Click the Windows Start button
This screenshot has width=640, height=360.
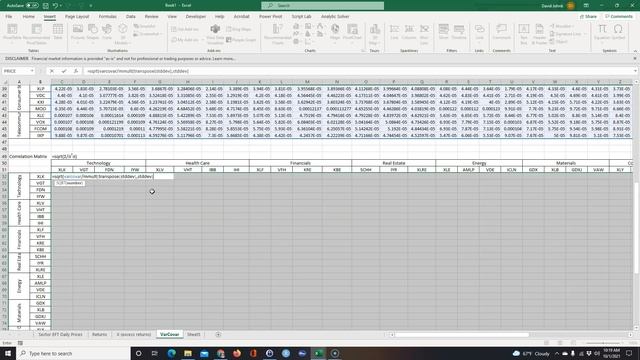(x=8, y=353)
